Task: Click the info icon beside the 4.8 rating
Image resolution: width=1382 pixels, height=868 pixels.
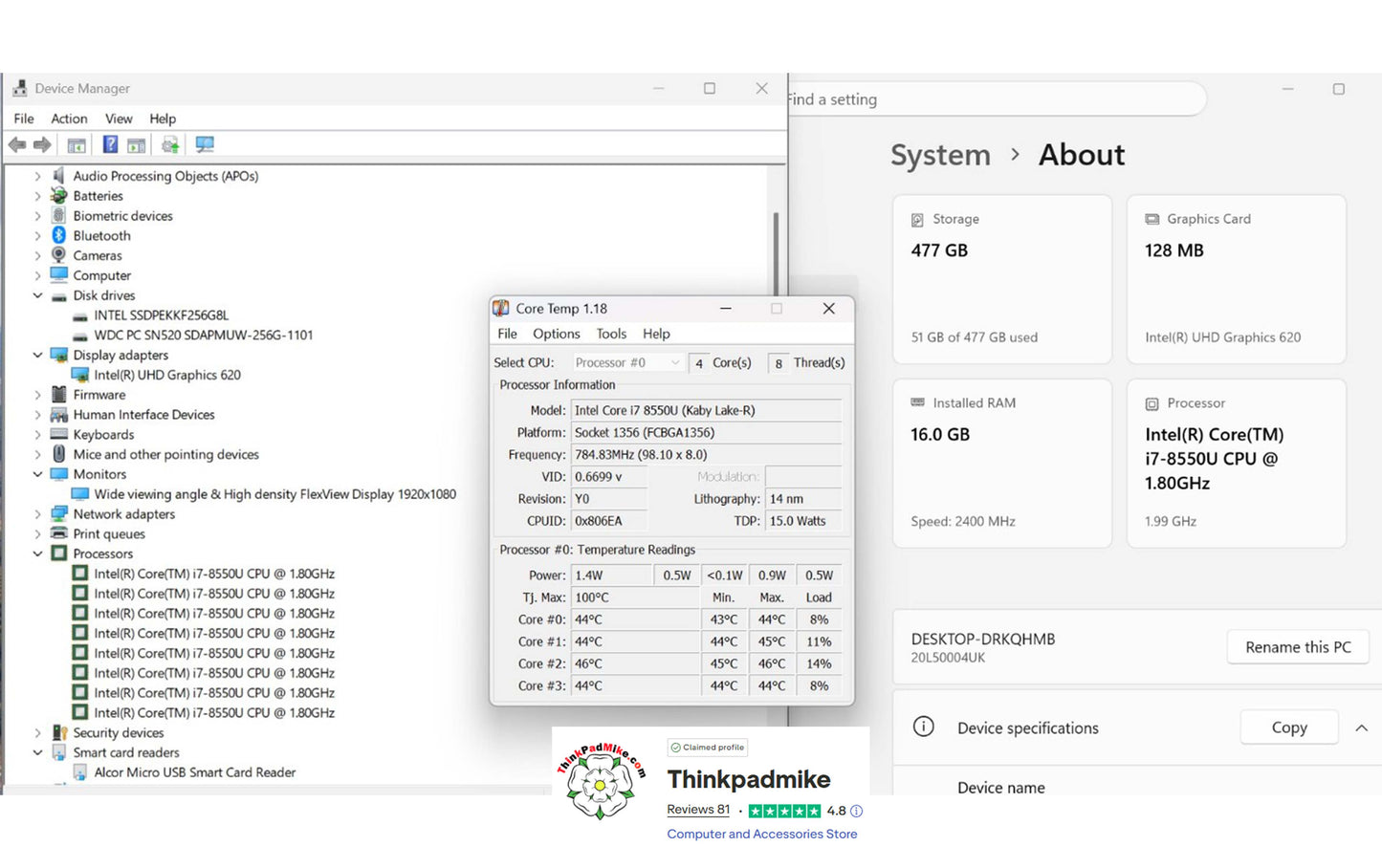Action: point(857,811)
